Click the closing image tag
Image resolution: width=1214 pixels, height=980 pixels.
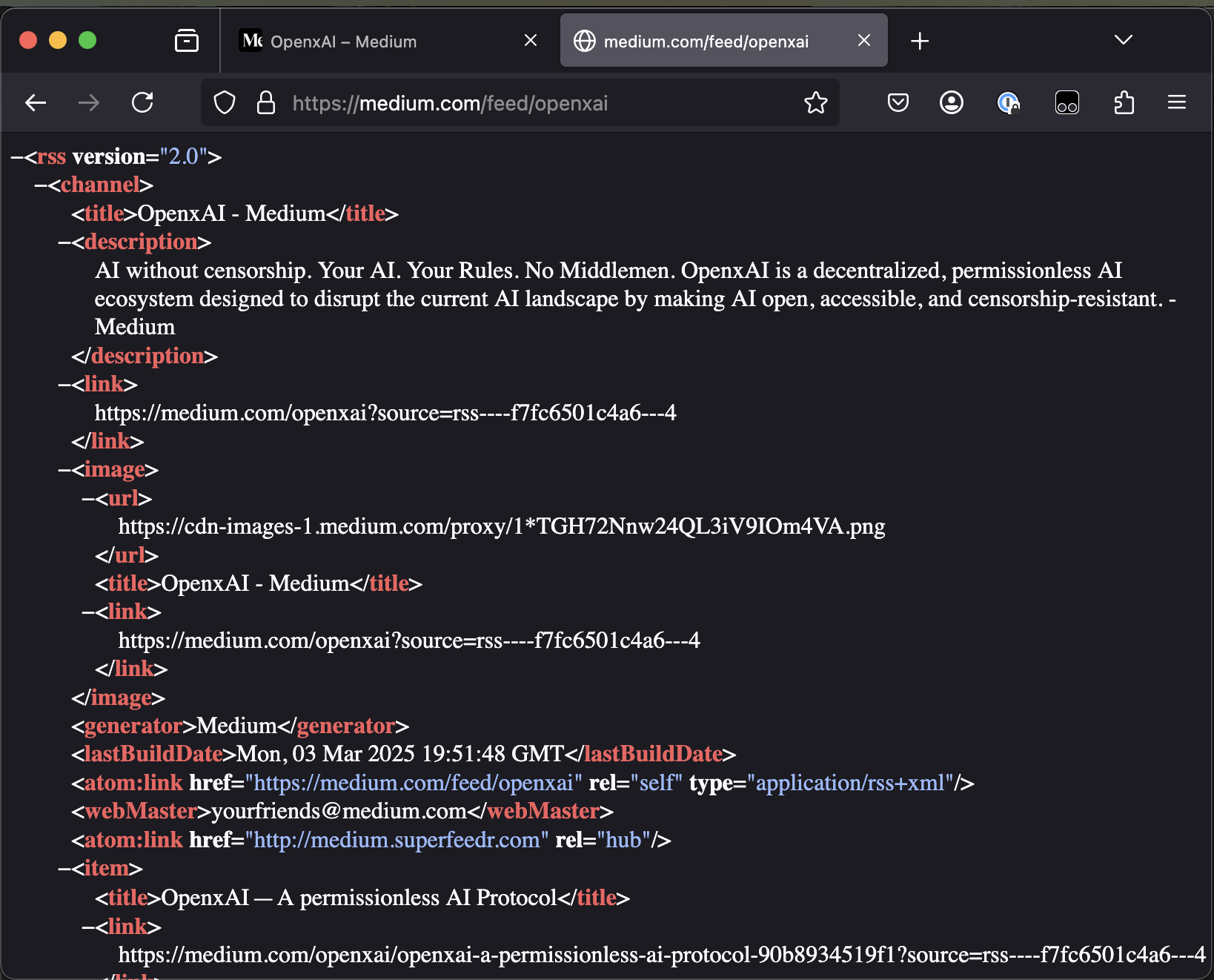pyautogui.click(x=118, y=698)
